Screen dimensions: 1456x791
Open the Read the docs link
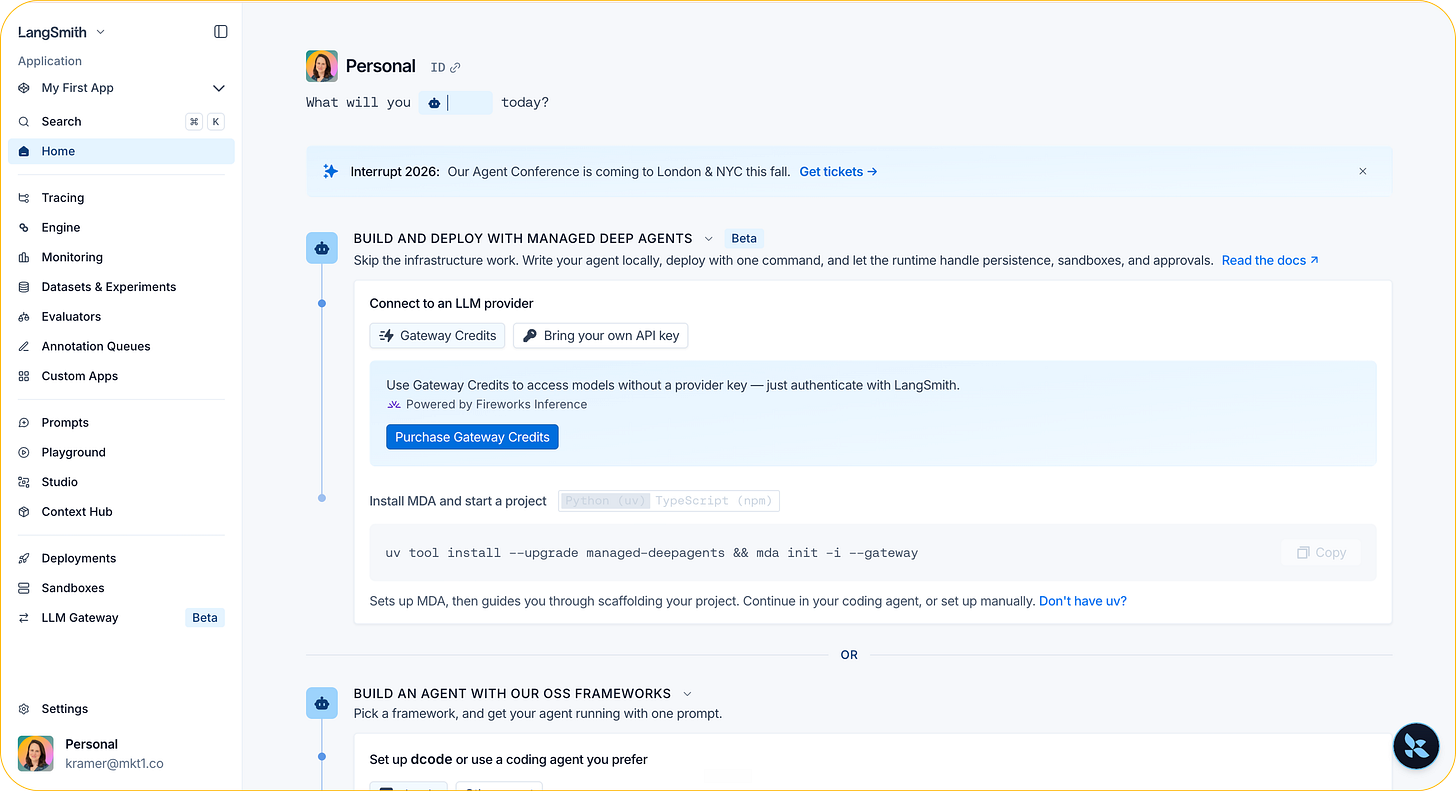1270,260
